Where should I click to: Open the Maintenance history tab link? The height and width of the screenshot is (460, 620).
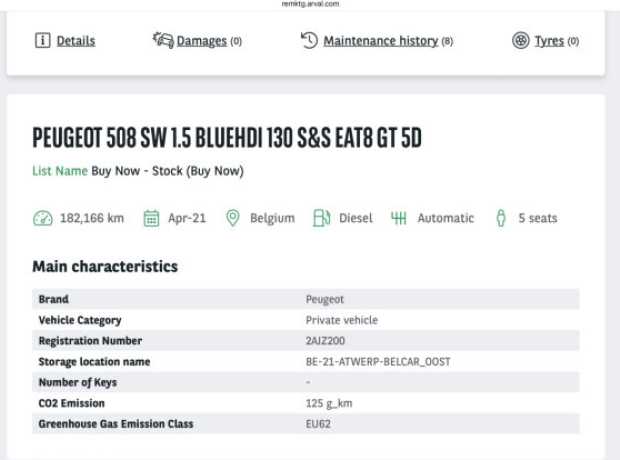381,41
